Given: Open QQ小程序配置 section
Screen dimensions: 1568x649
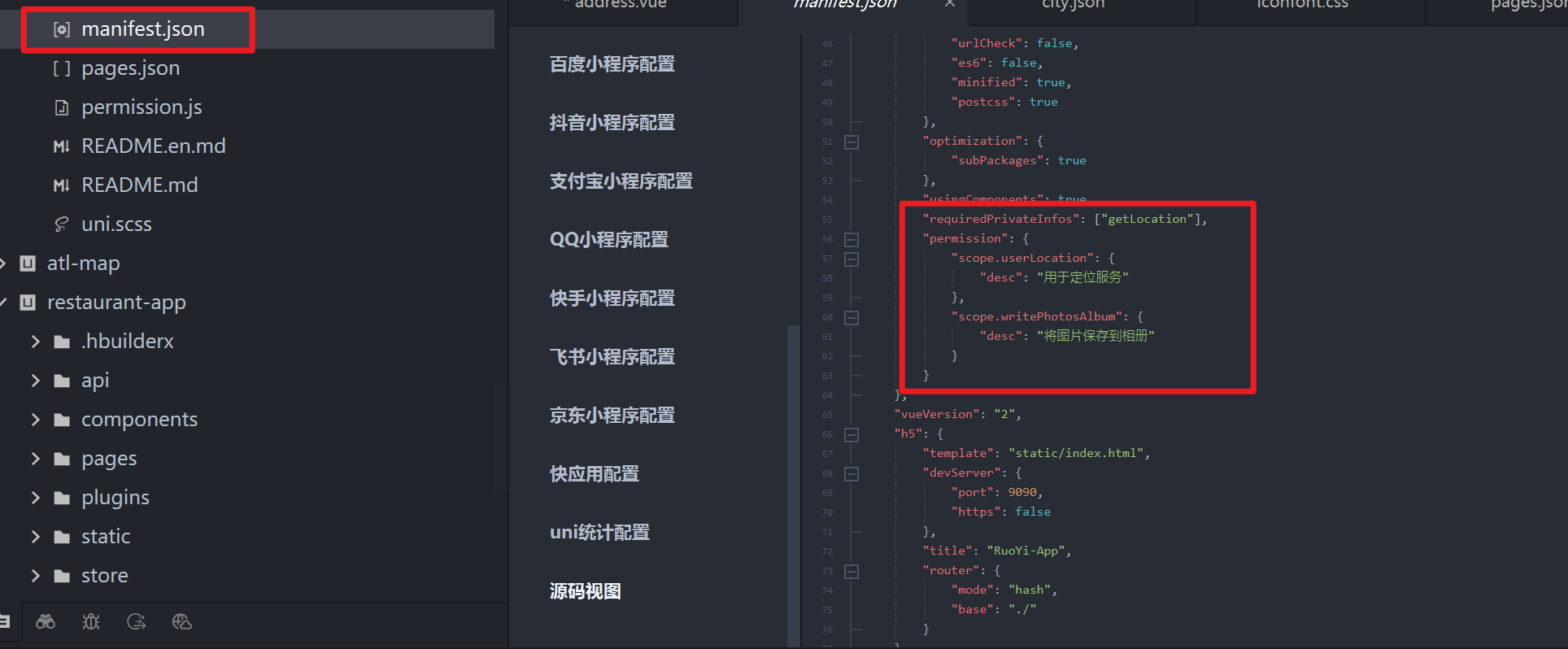Looking at the screenshot, I should pyautogui.click(x=609, y=240).
